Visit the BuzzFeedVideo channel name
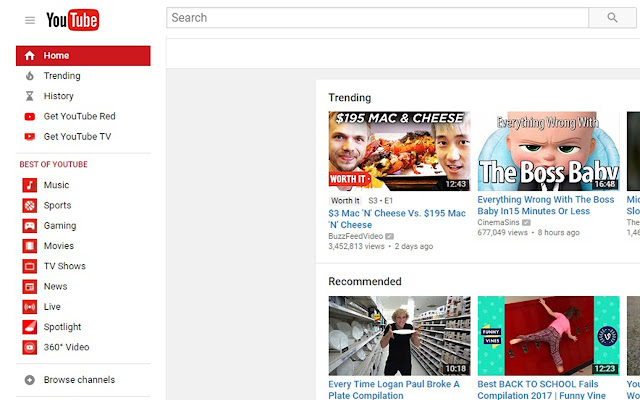 pyautogui.click(x=356, y=236)
